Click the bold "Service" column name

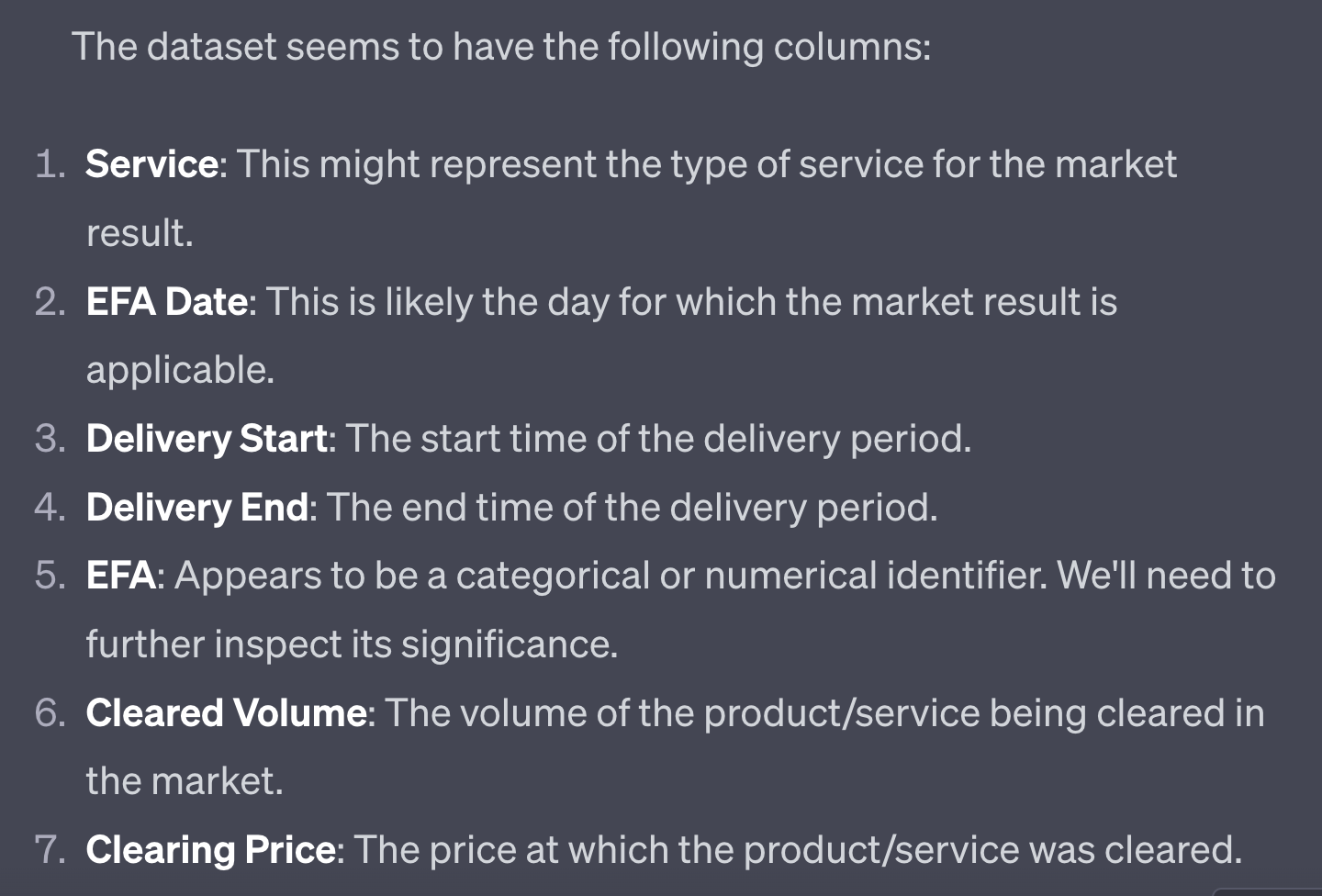pyautogui.click(x=151, y=164)
